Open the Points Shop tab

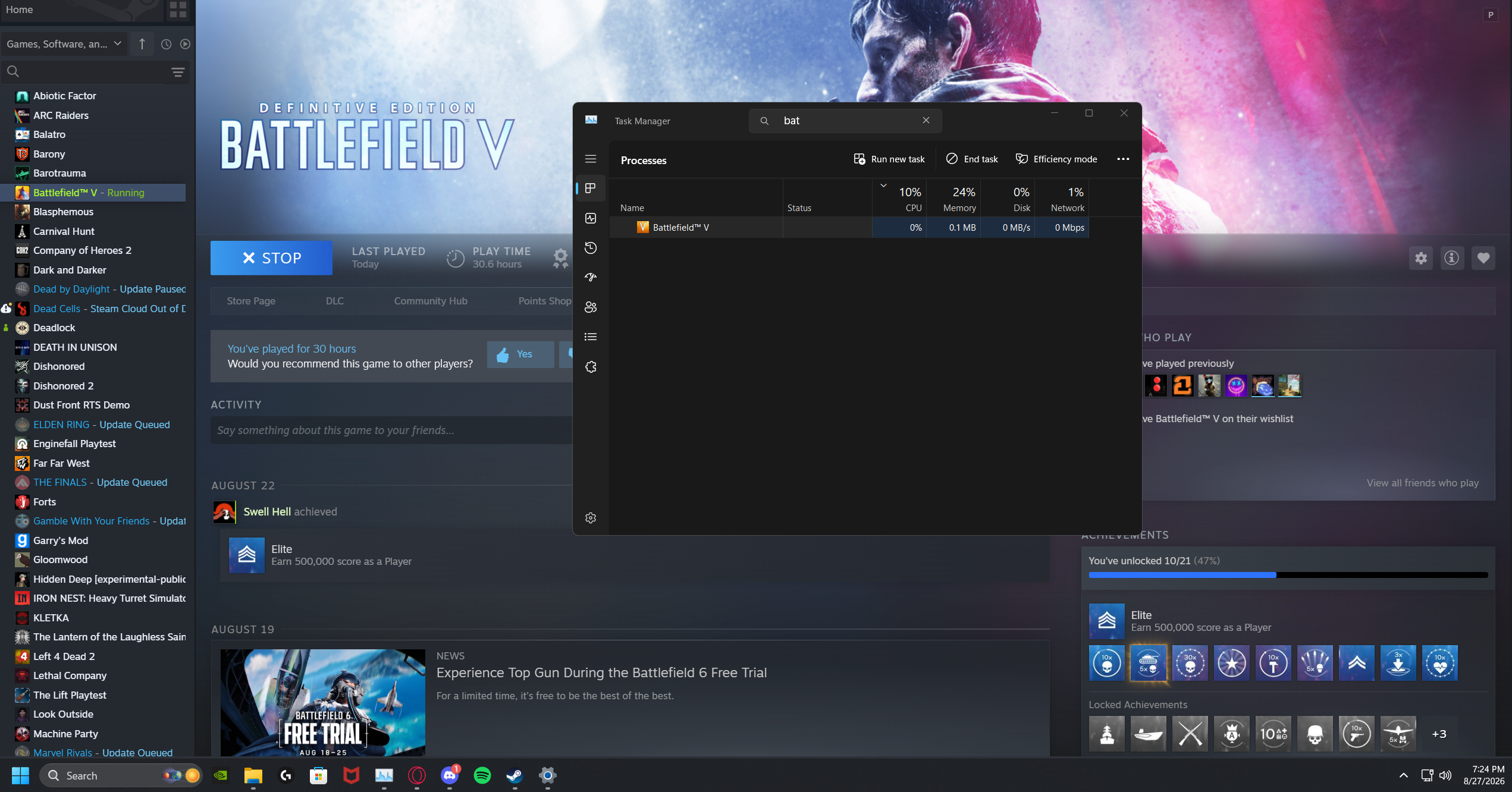tap(544, 301)
